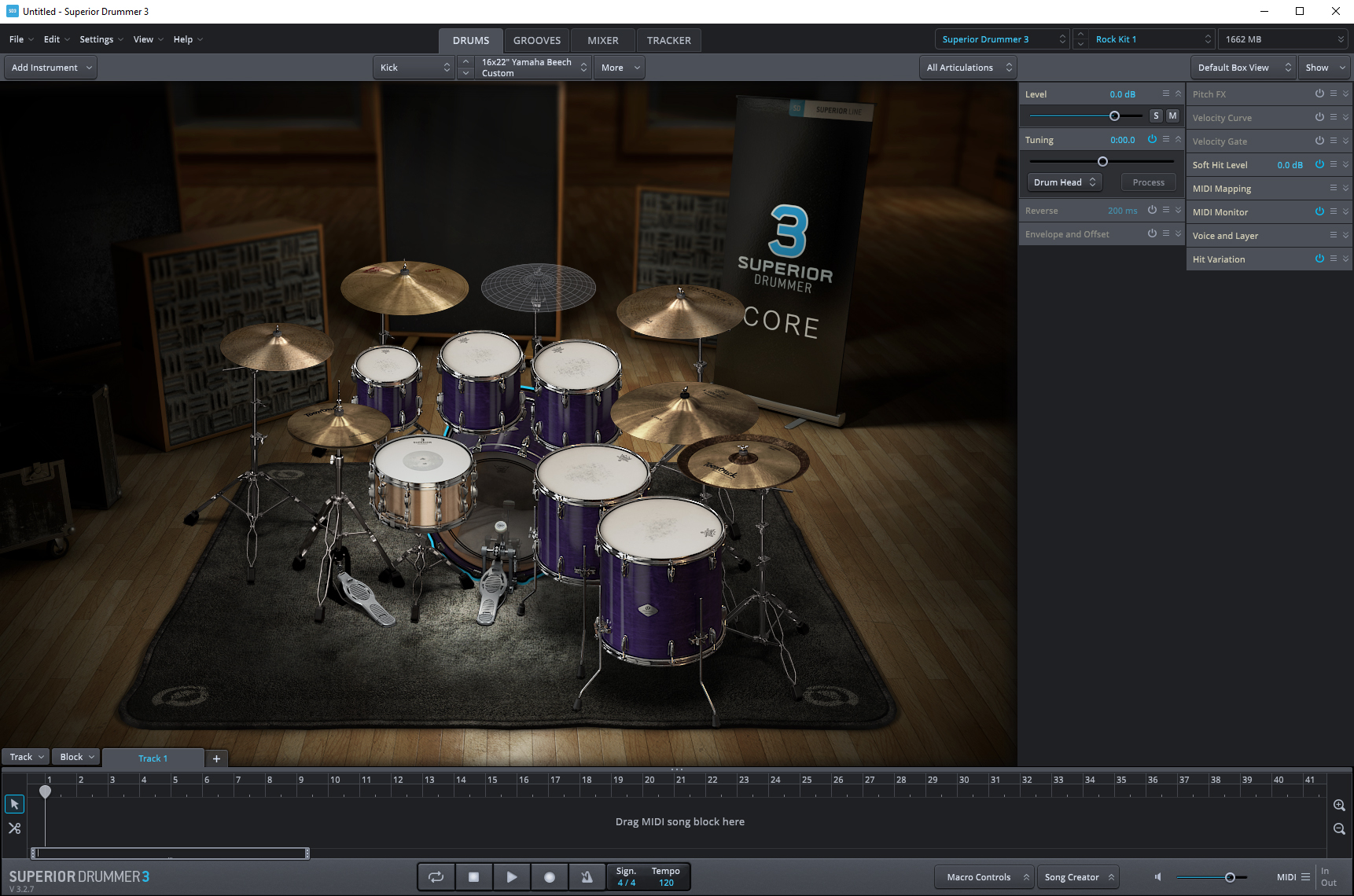Open the Kick instrument selector

(x=414, y=68)
